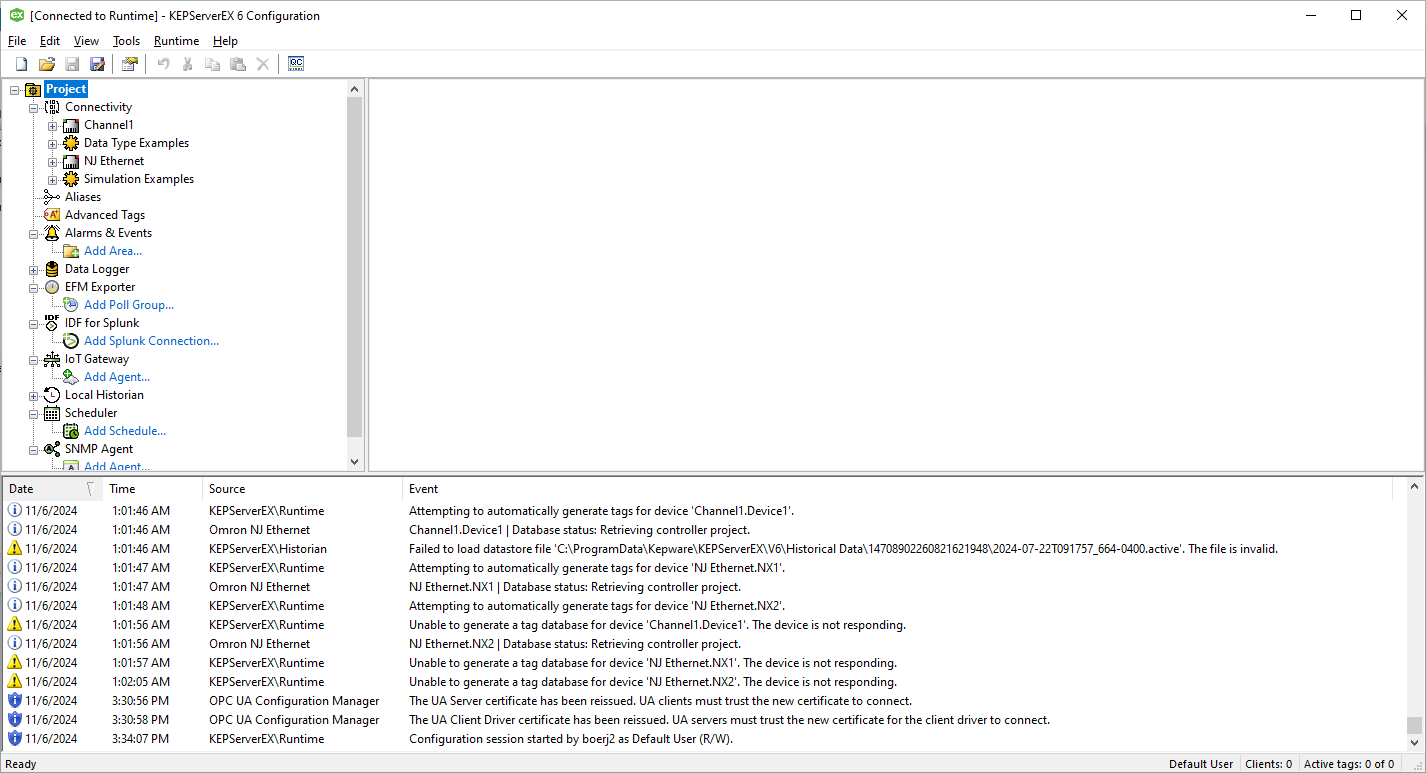The width and height of the screenshot is (1426, 773).
Task: Select the Aliases tree item
Action: [x=83, y=197]
